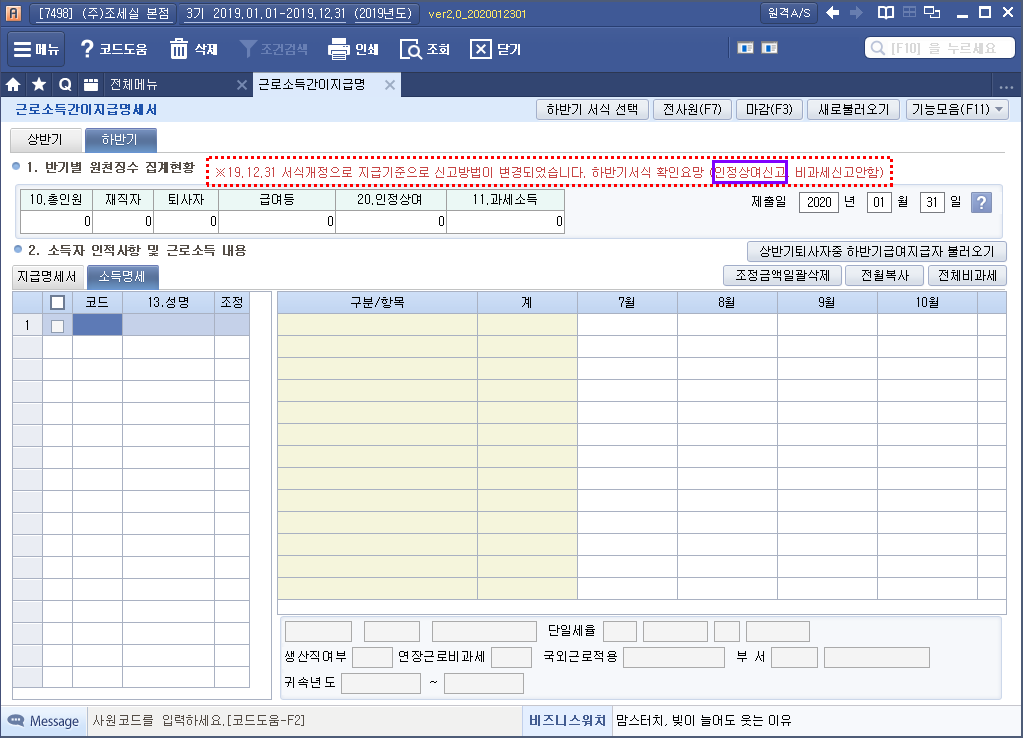Click the grid layout icon in title bar
This screenshot has width=1023, height=738.
(x=909, y=12)
